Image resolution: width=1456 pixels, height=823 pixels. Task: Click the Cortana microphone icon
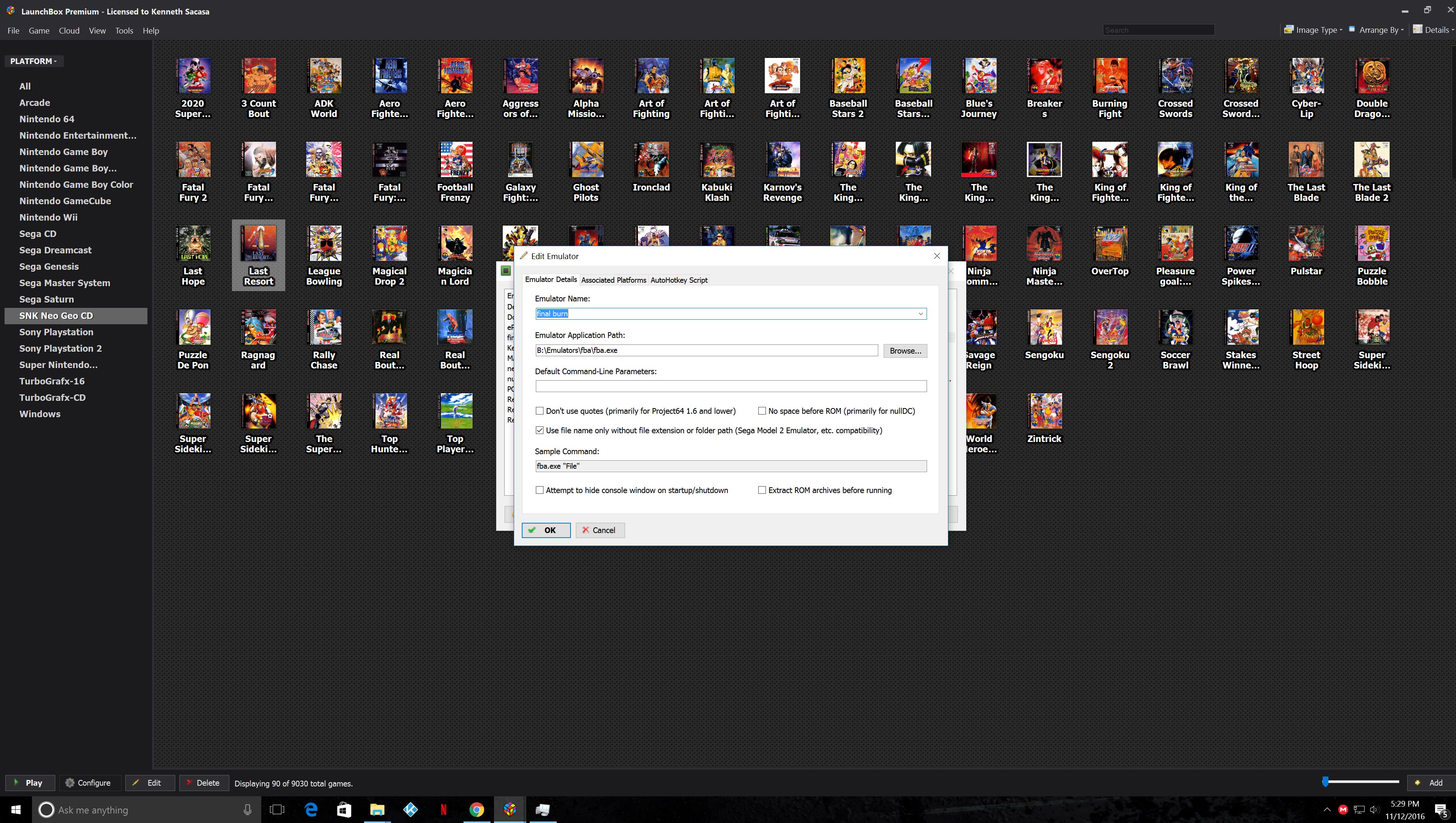(x=247, y=809)
